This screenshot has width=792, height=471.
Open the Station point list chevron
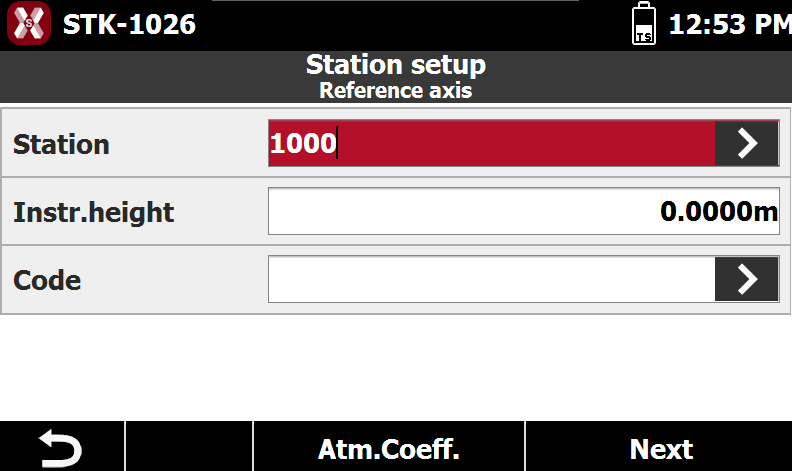point(747,143)
